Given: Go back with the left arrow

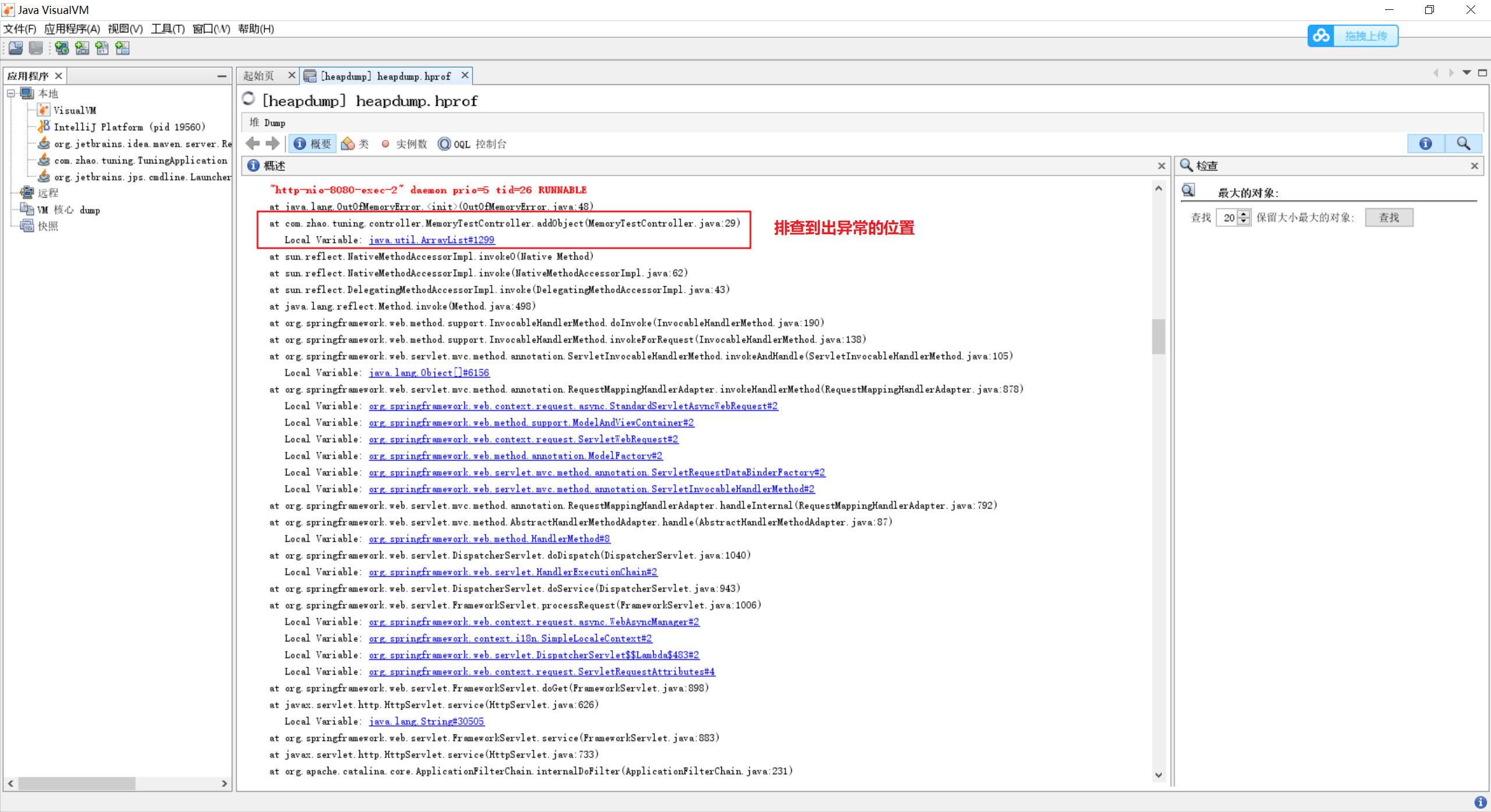Looking at the screenshot, I should [253, 143].
